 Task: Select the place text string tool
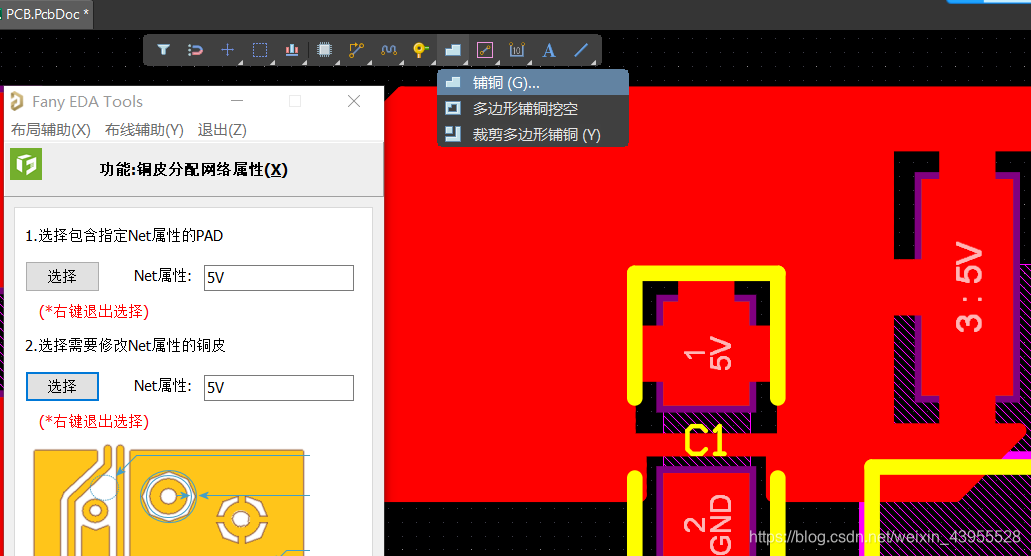(548, 49)
